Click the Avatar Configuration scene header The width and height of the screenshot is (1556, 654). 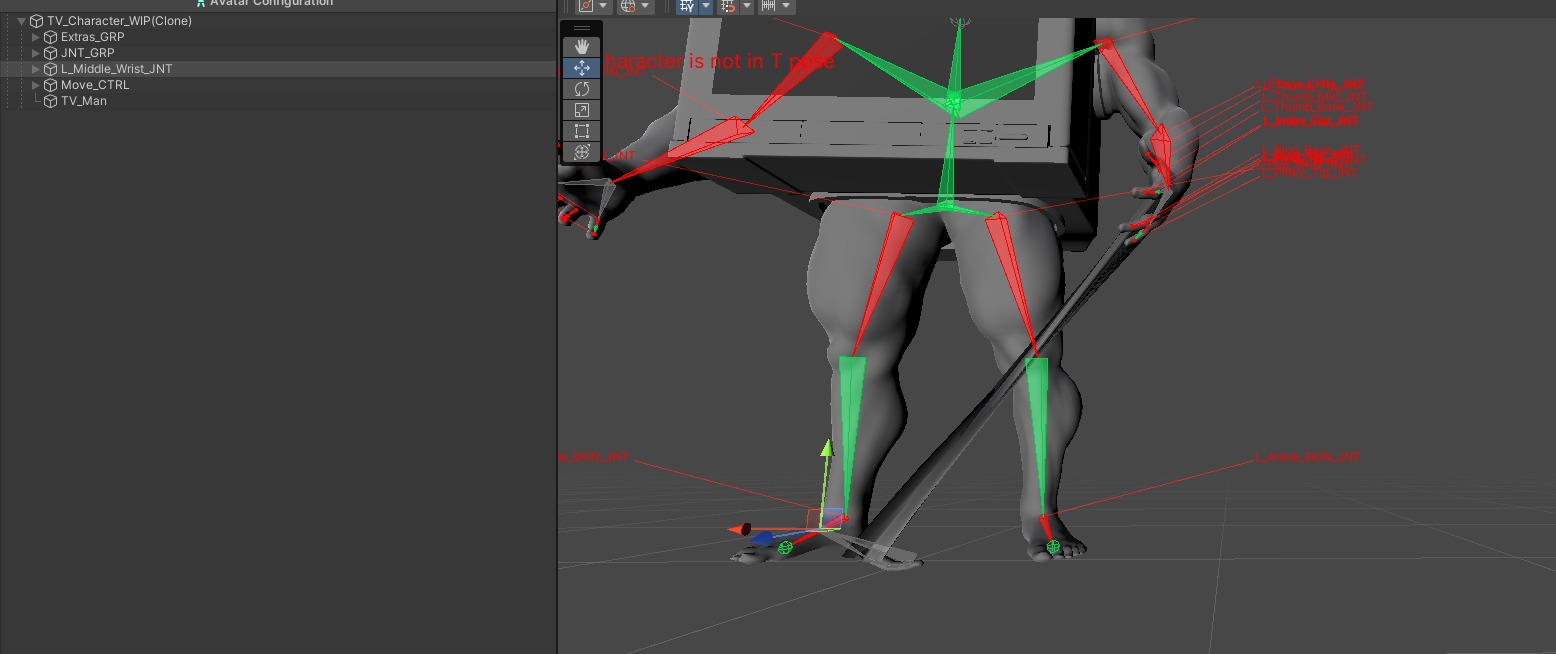(270, 4)
